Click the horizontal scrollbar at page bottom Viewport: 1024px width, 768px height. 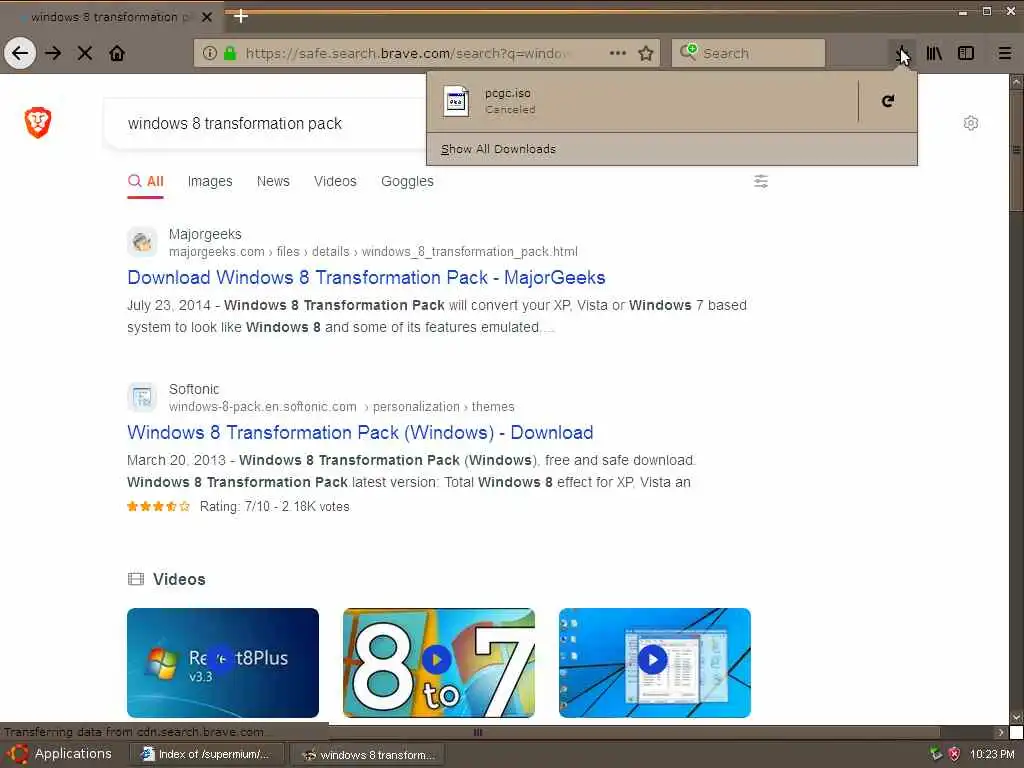tap(477, 732)
